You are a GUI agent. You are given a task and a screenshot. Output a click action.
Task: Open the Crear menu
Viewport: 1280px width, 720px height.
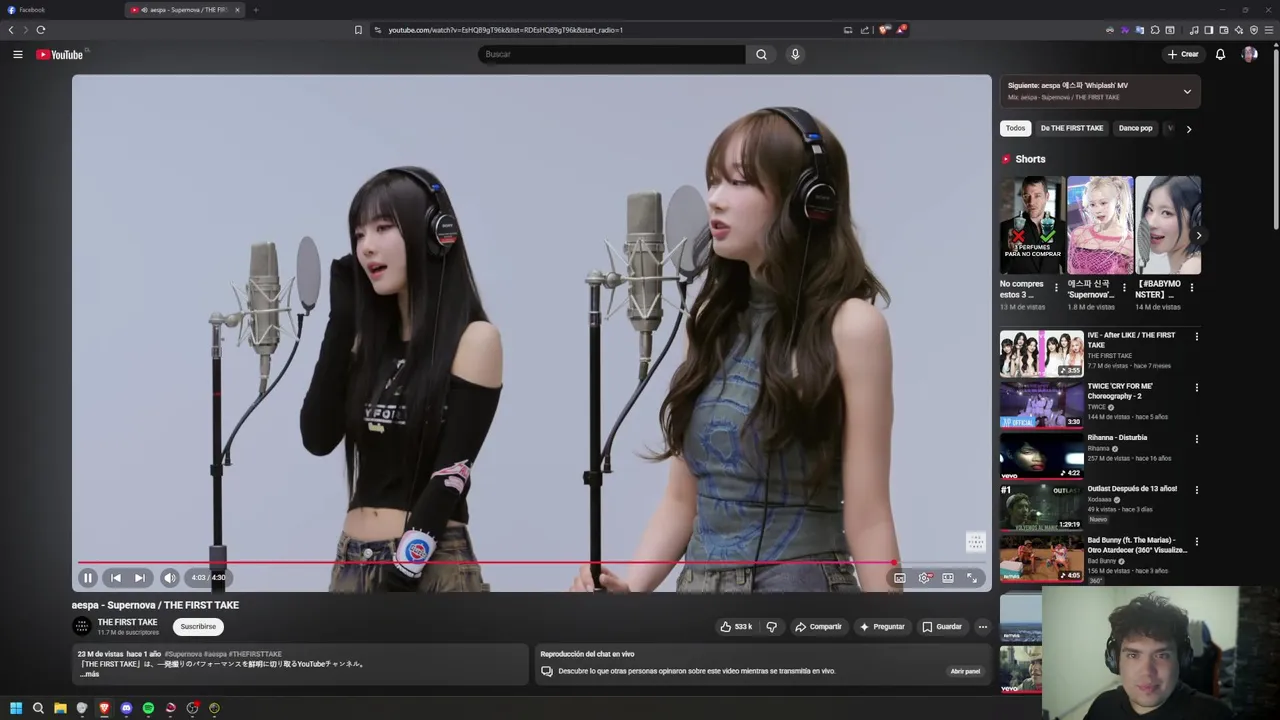click(x=1183, y=54)
